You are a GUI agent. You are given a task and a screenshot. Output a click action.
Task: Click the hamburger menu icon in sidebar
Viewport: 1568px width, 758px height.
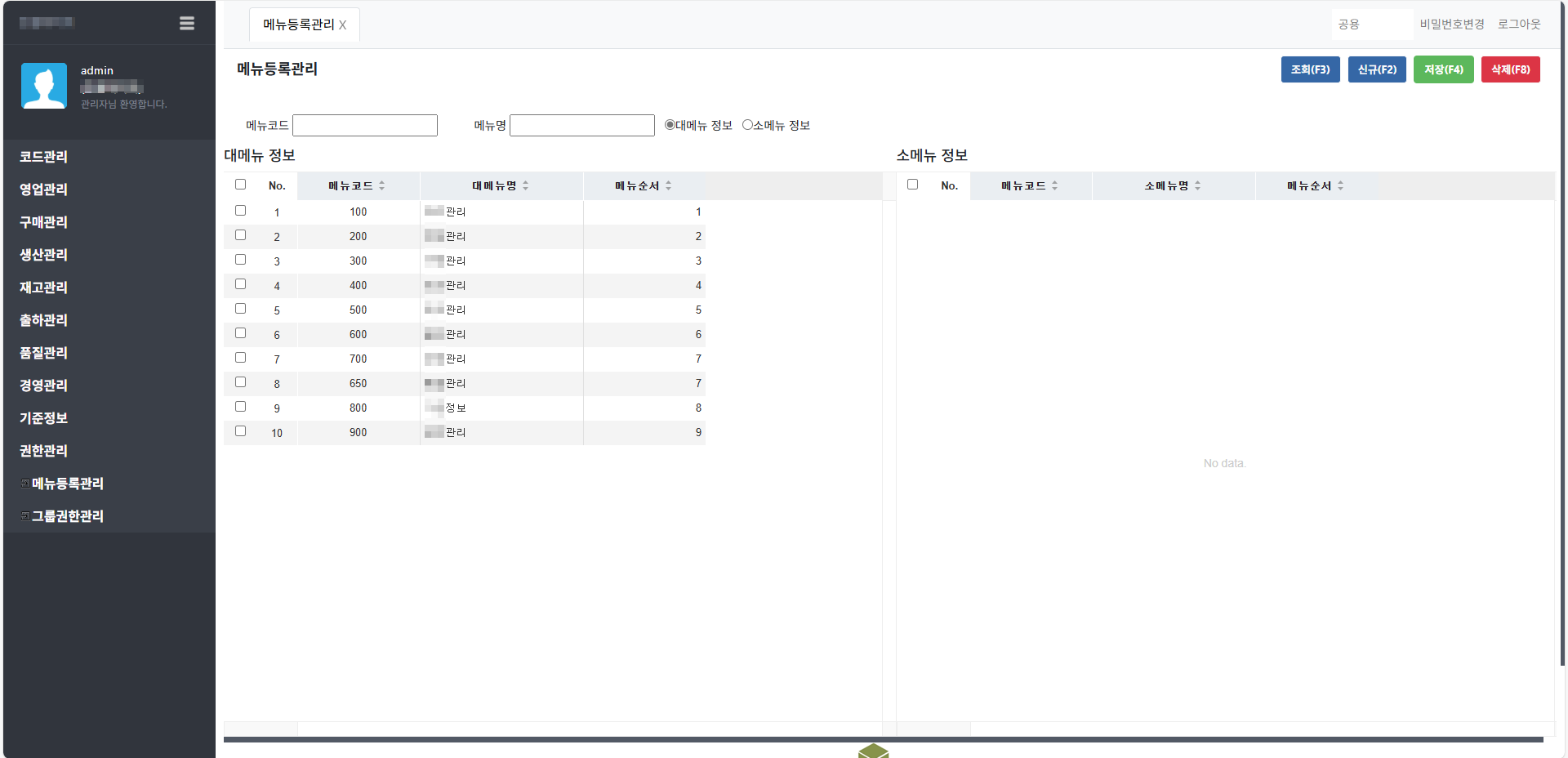187,24
